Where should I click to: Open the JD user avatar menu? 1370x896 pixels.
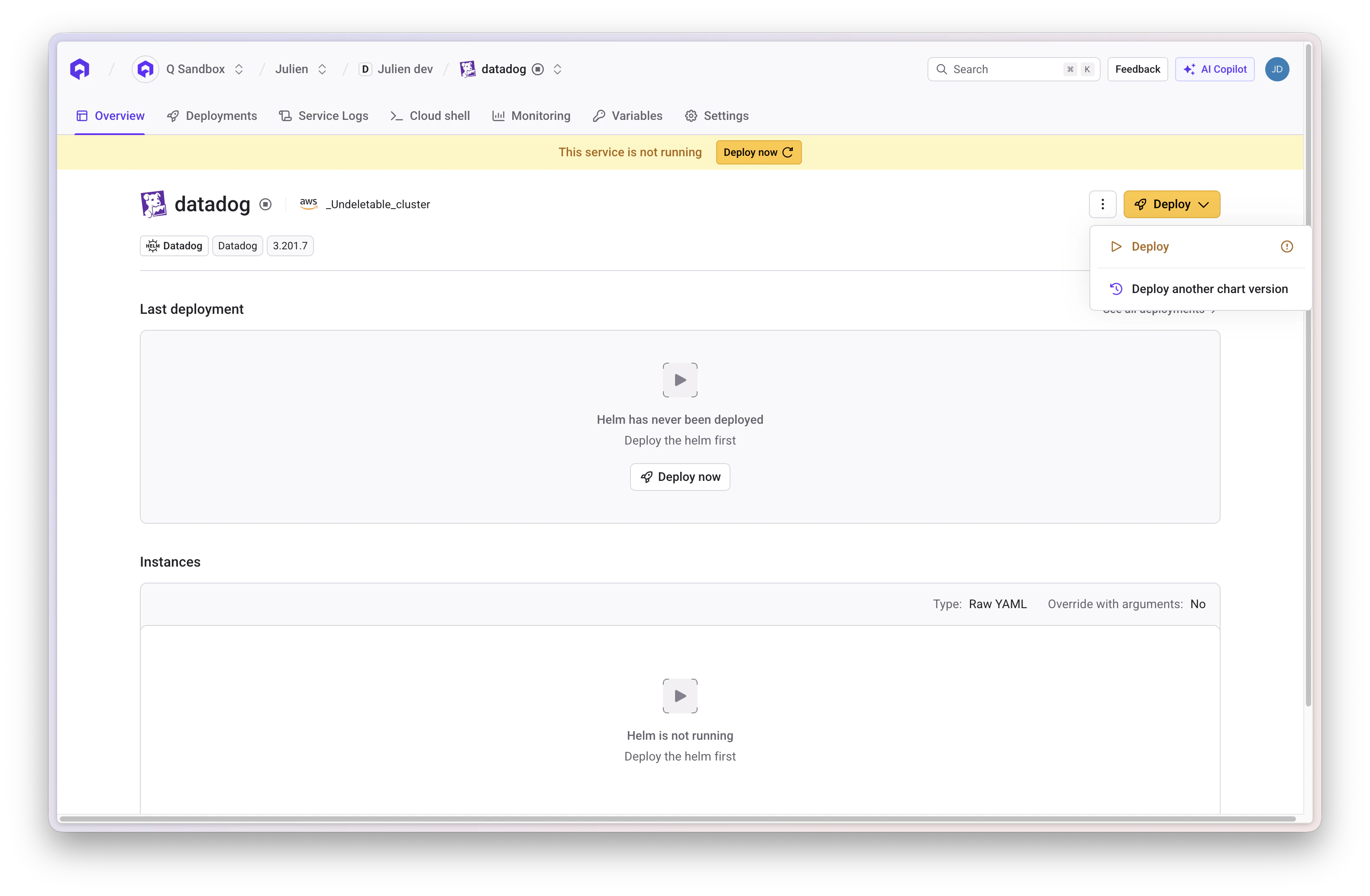point(1277,69)
